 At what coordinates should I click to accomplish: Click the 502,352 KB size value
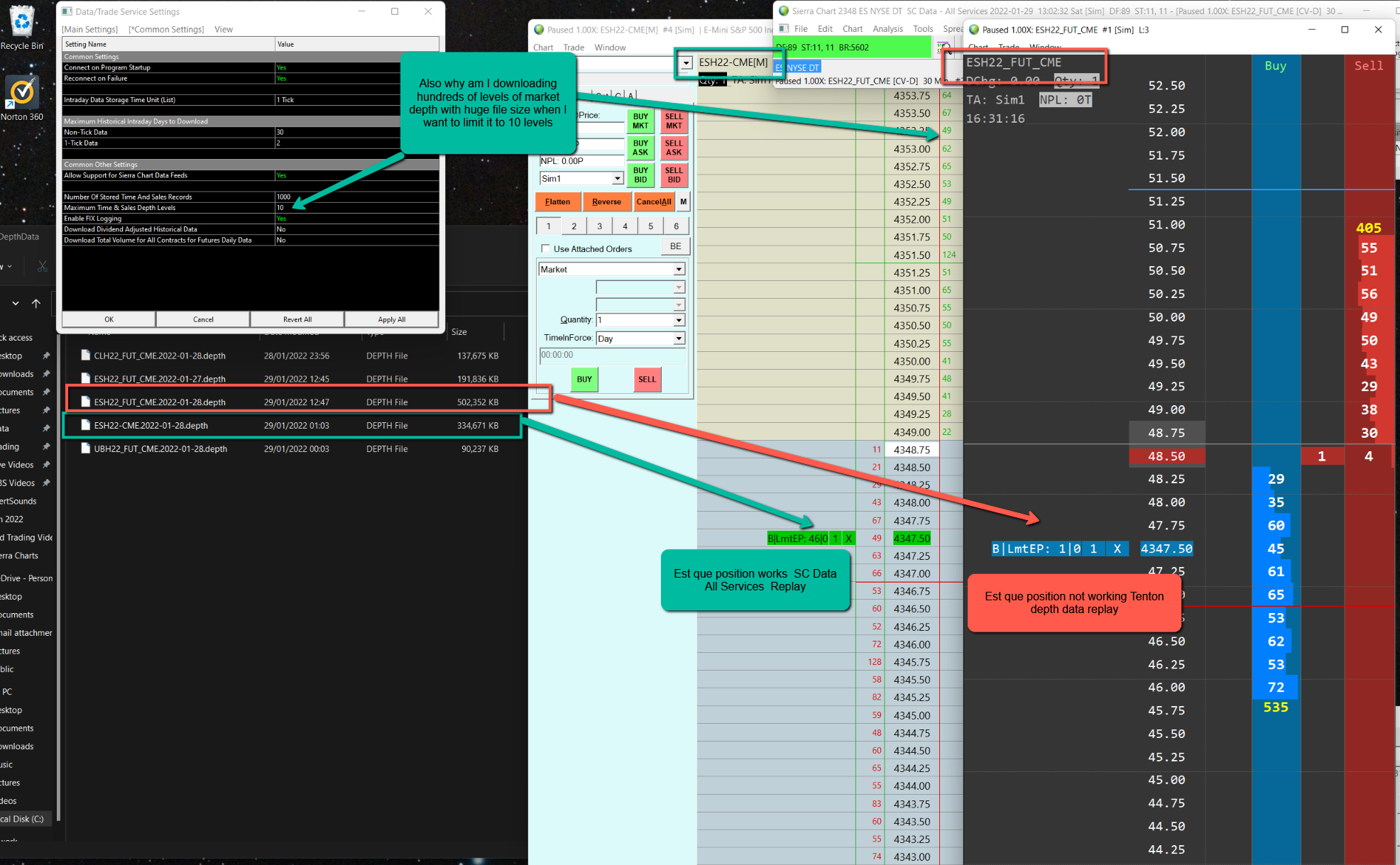[478, 402]
